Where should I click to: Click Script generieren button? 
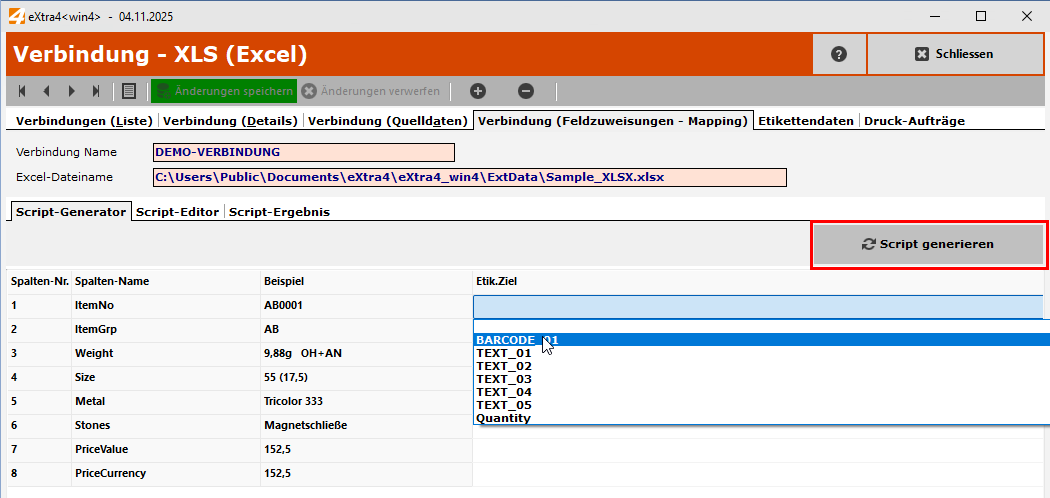pos(928,244)
